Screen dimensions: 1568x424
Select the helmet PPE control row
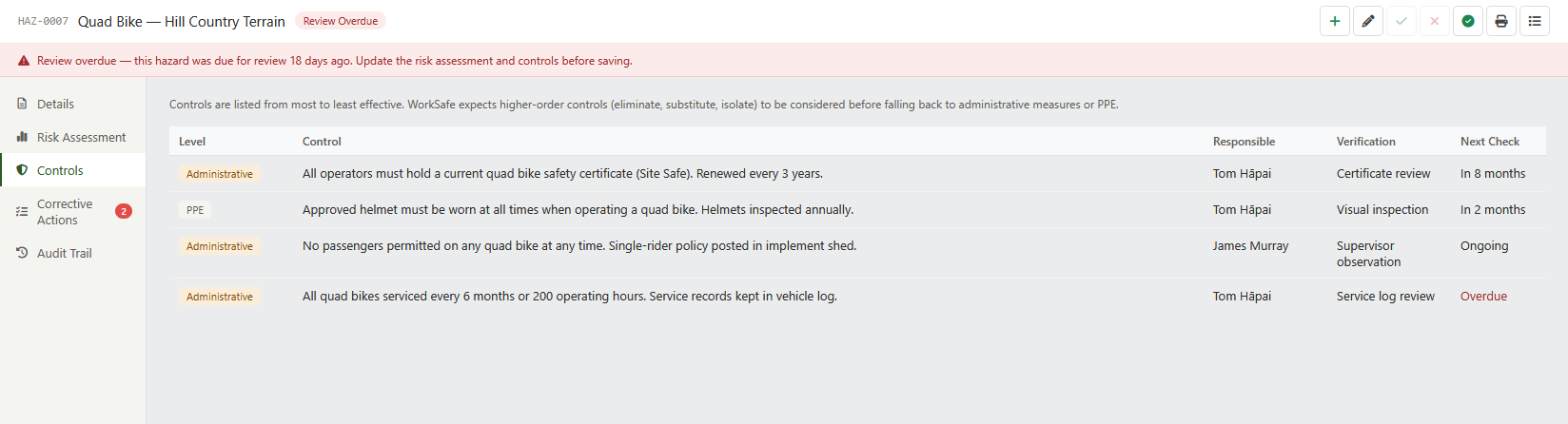[857, 210]
